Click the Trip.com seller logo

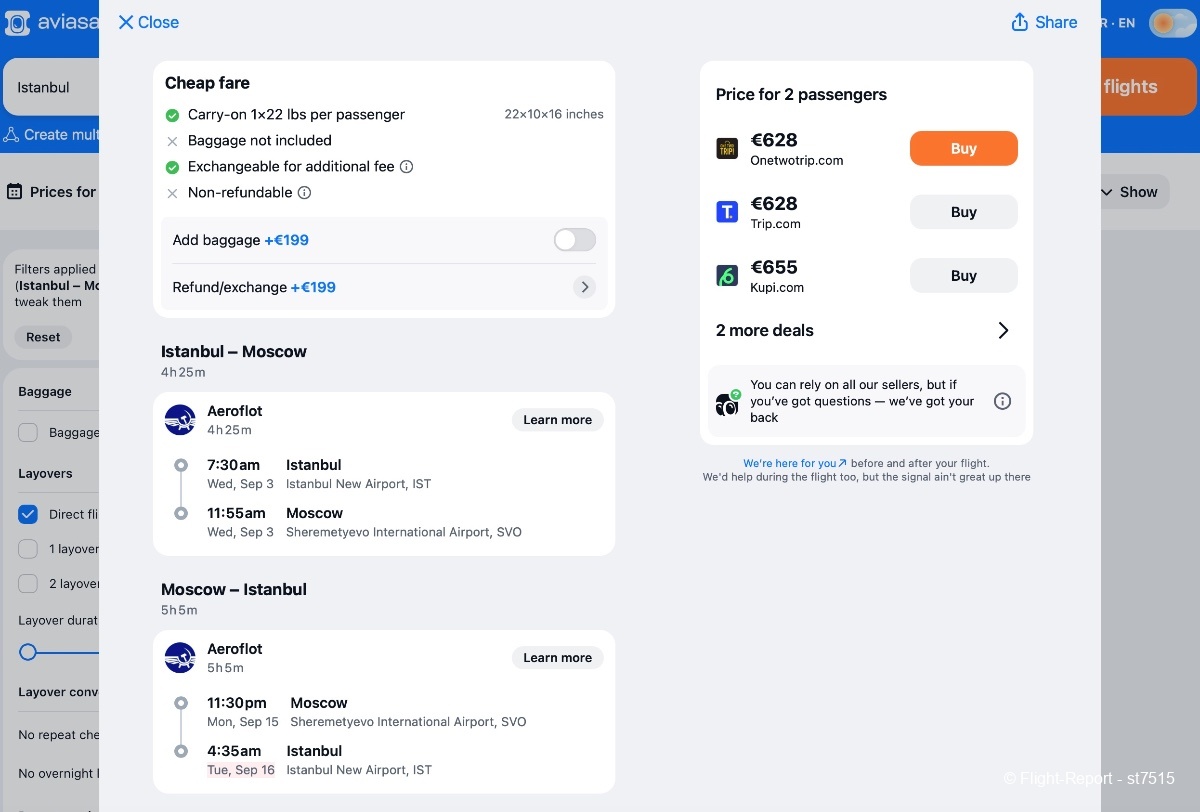[727, 212]
